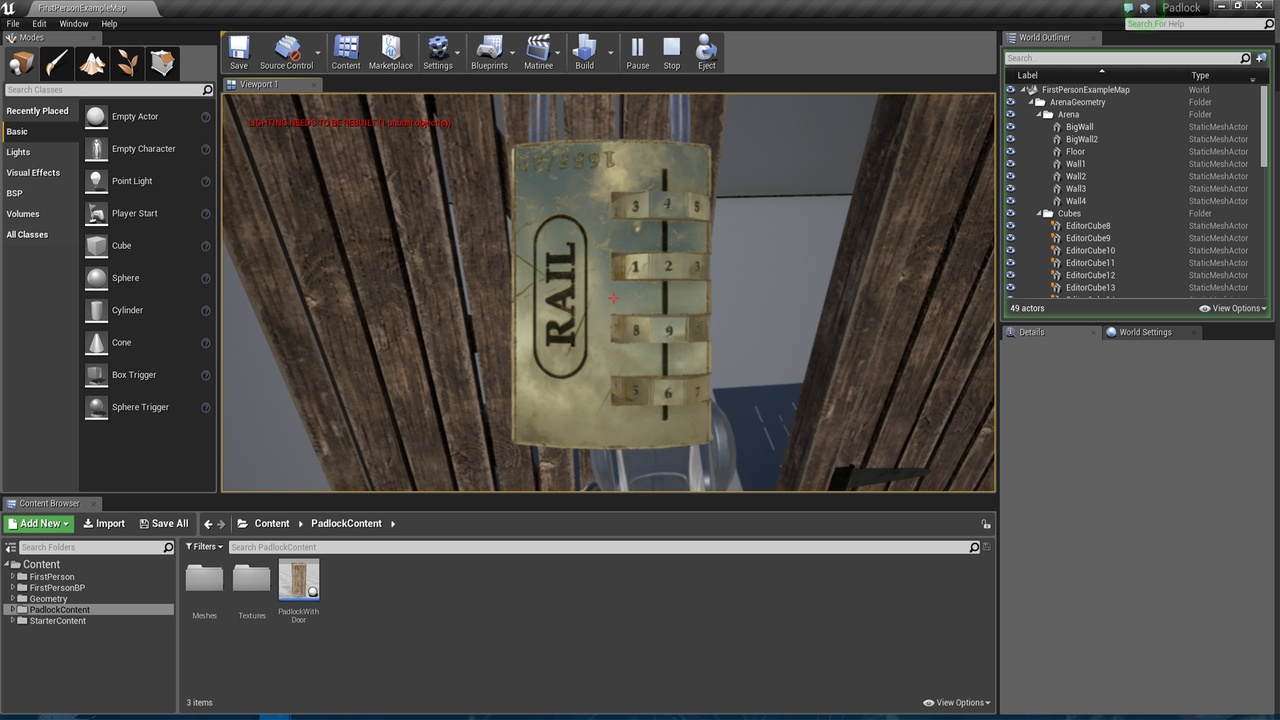Select the Cylinder primitive

click(148, 310)
